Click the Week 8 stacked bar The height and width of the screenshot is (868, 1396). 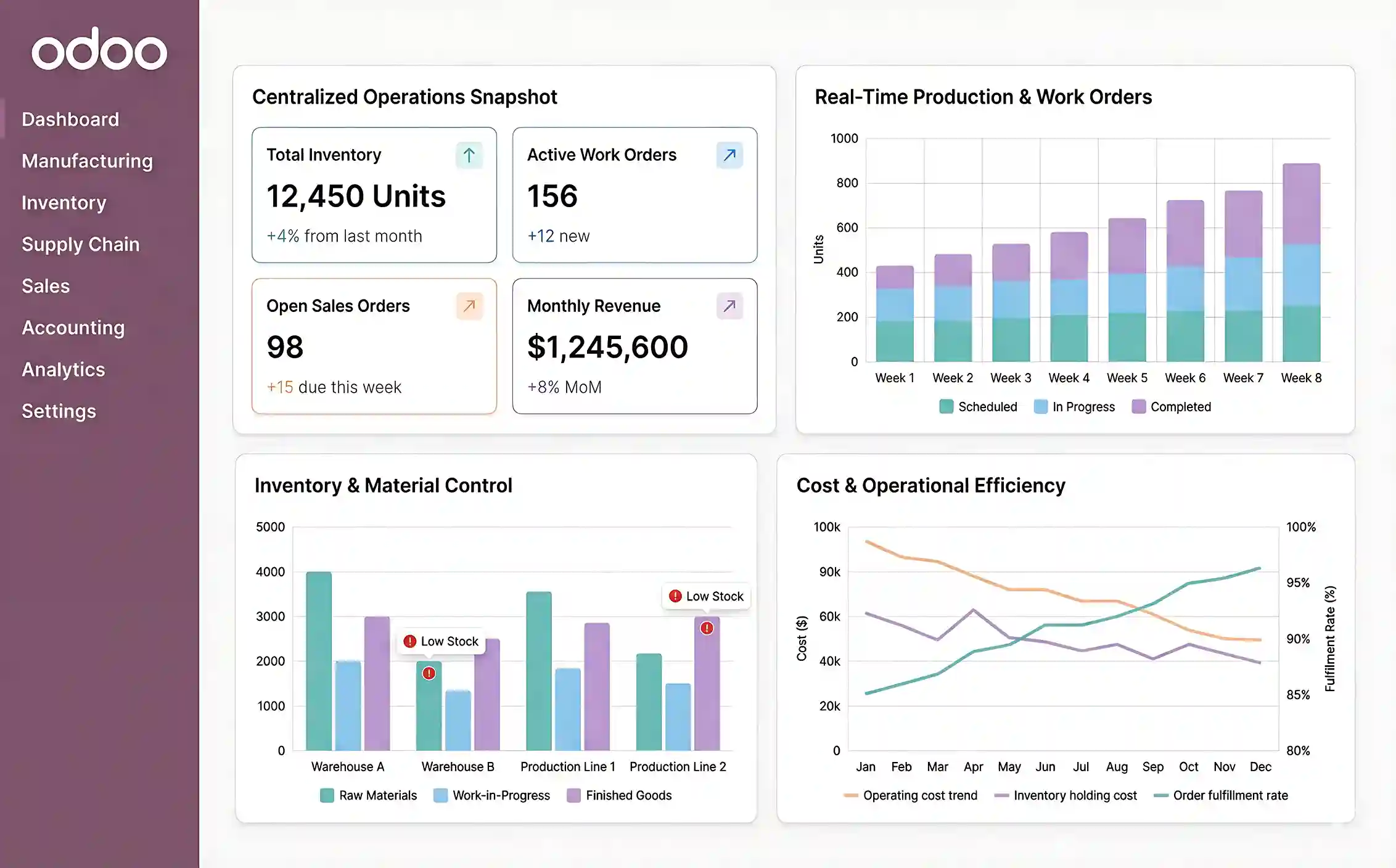1301,263
